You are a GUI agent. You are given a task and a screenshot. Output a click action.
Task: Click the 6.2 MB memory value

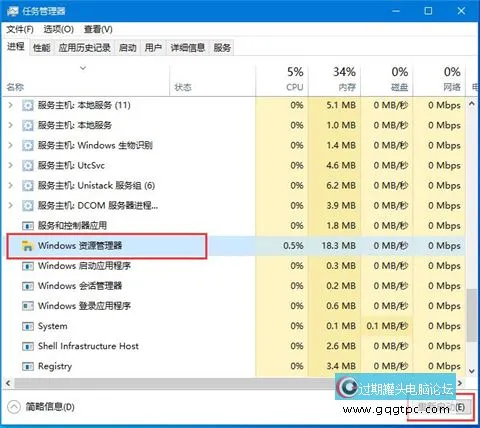click(341, 185)
